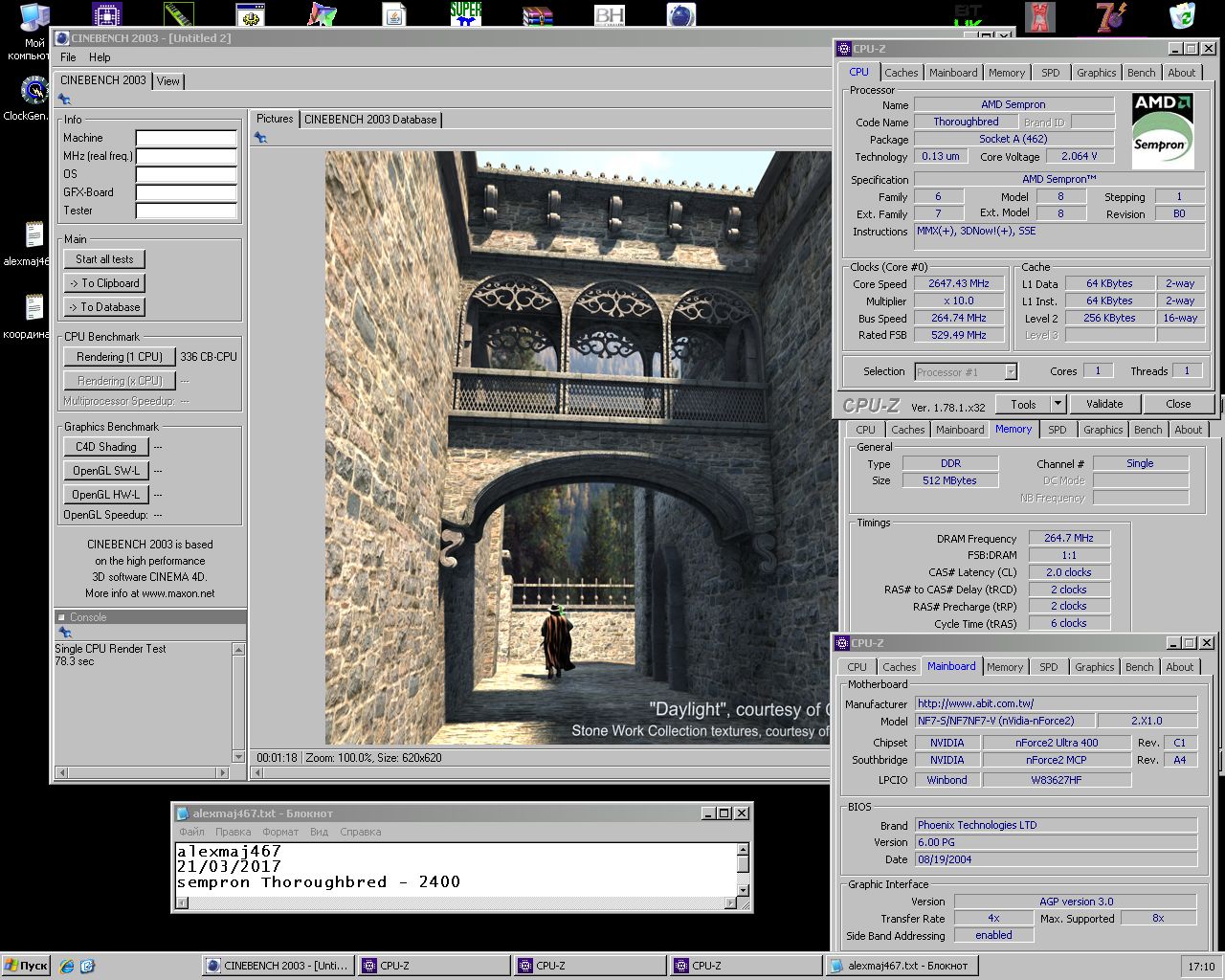Click the Core Speed value 2647.43 MHz

click(958, 283)
